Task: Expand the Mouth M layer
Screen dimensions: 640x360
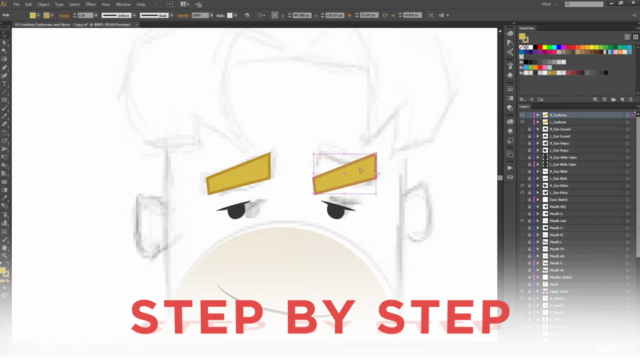Action: (538, 235)
